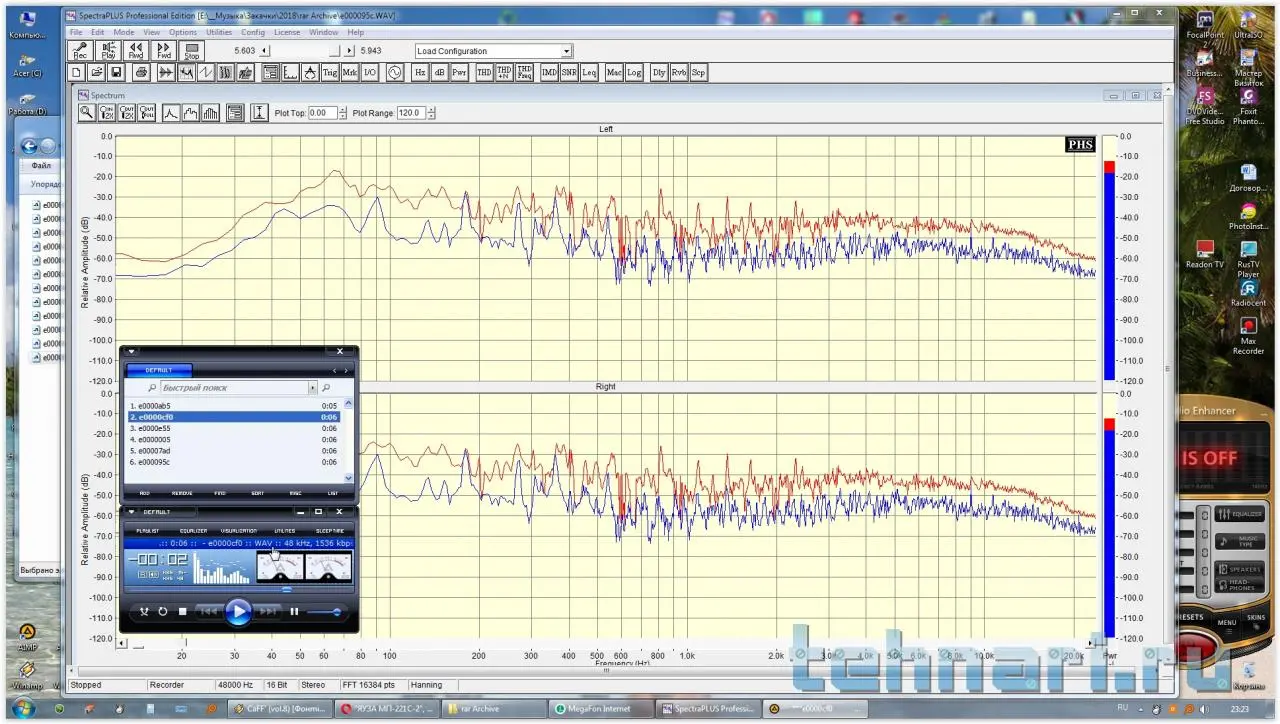Open the SNR measurement utility
The width and height of the screenshot is (1280, 724).
(x=569, y=73)
